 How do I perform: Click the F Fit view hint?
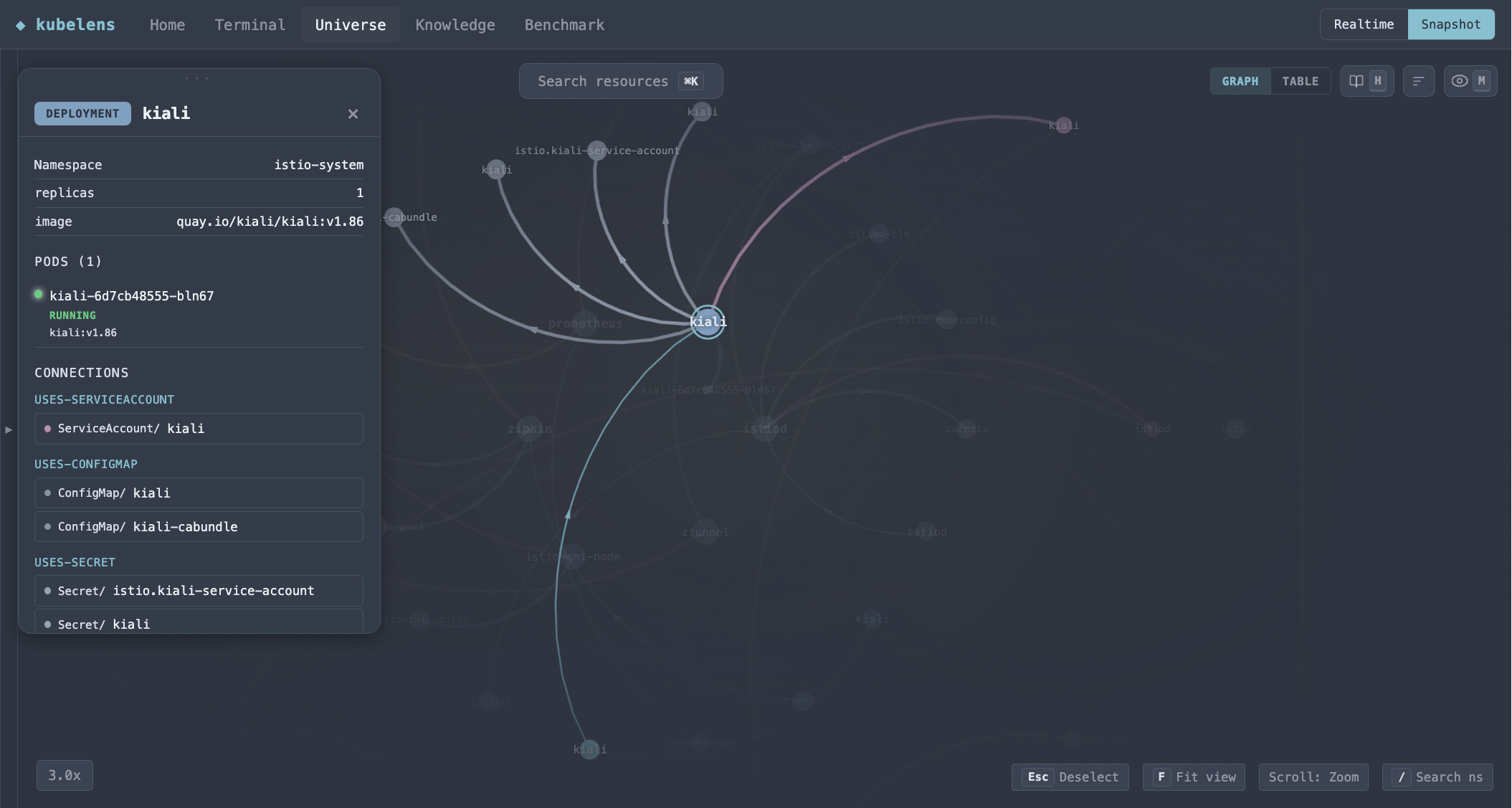(x=1194, y=777)
